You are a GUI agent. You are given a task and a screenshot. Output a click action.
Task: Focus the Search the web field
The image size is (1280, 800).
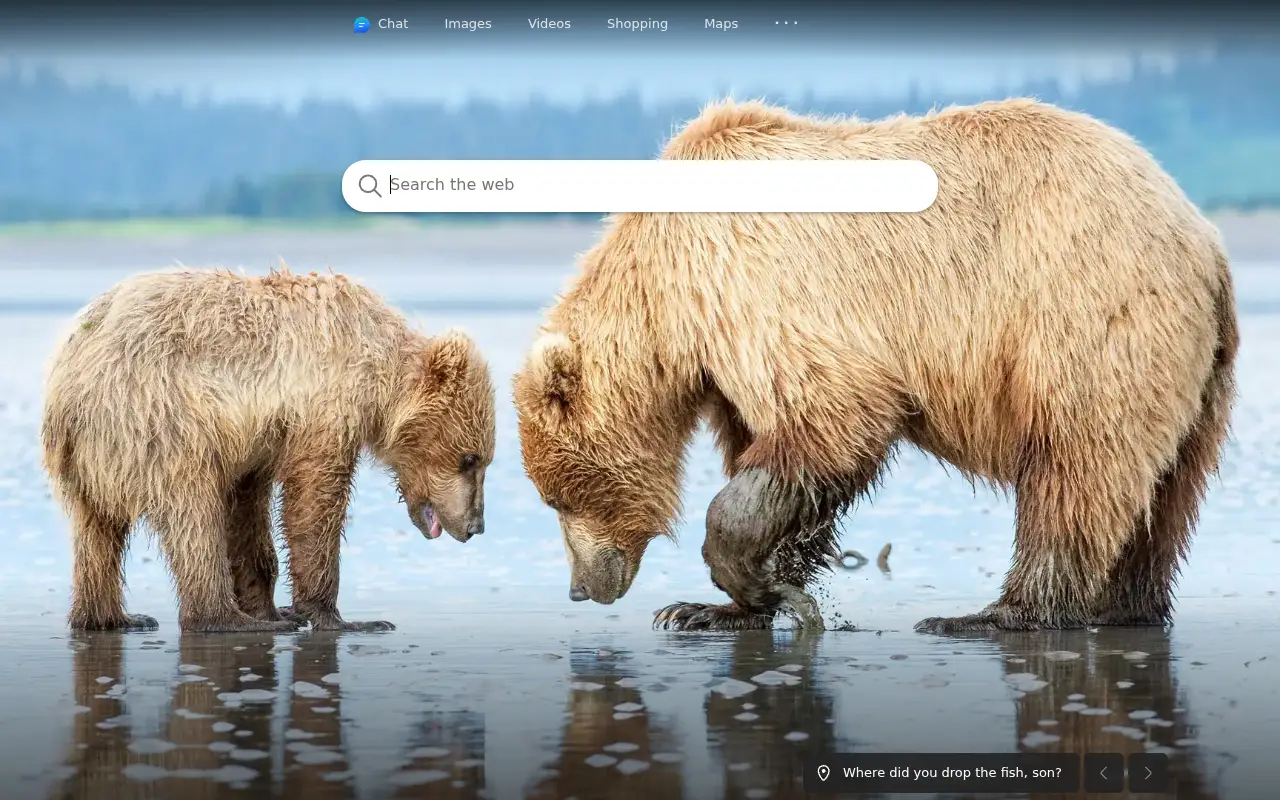coord(640,185)
